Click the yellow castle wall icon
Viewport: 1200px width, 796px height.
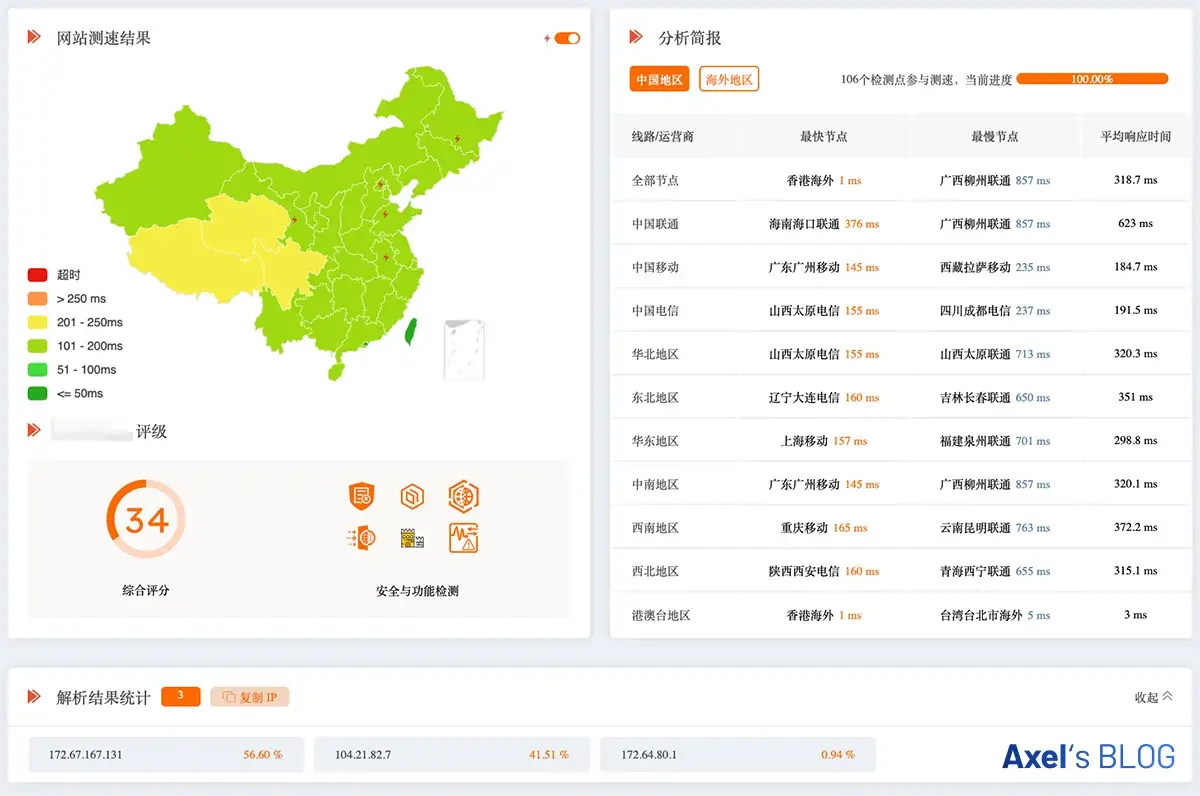click(412, 538)
